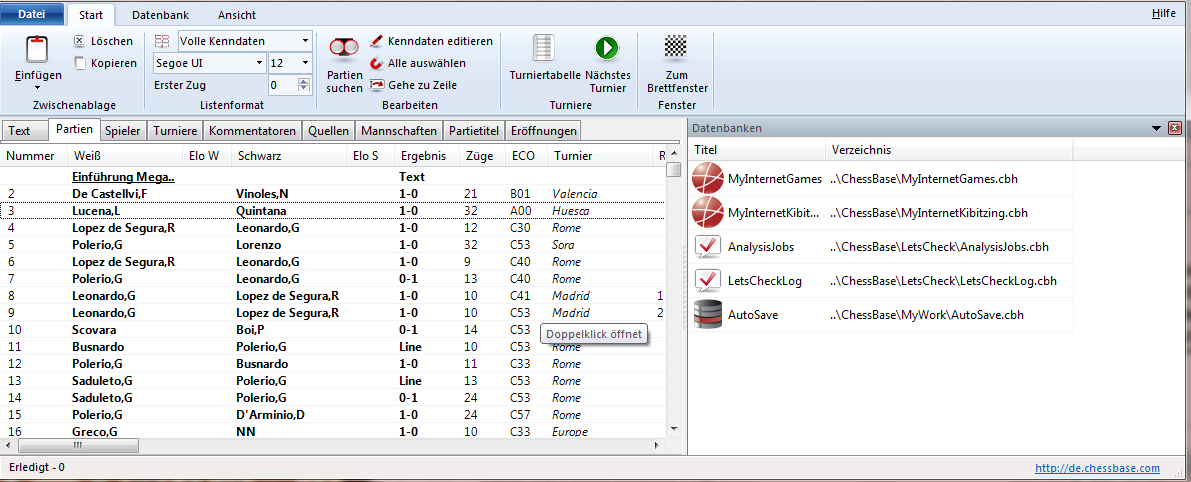Click the Löschen X box

pyautogui.click(x=79, y=41)
